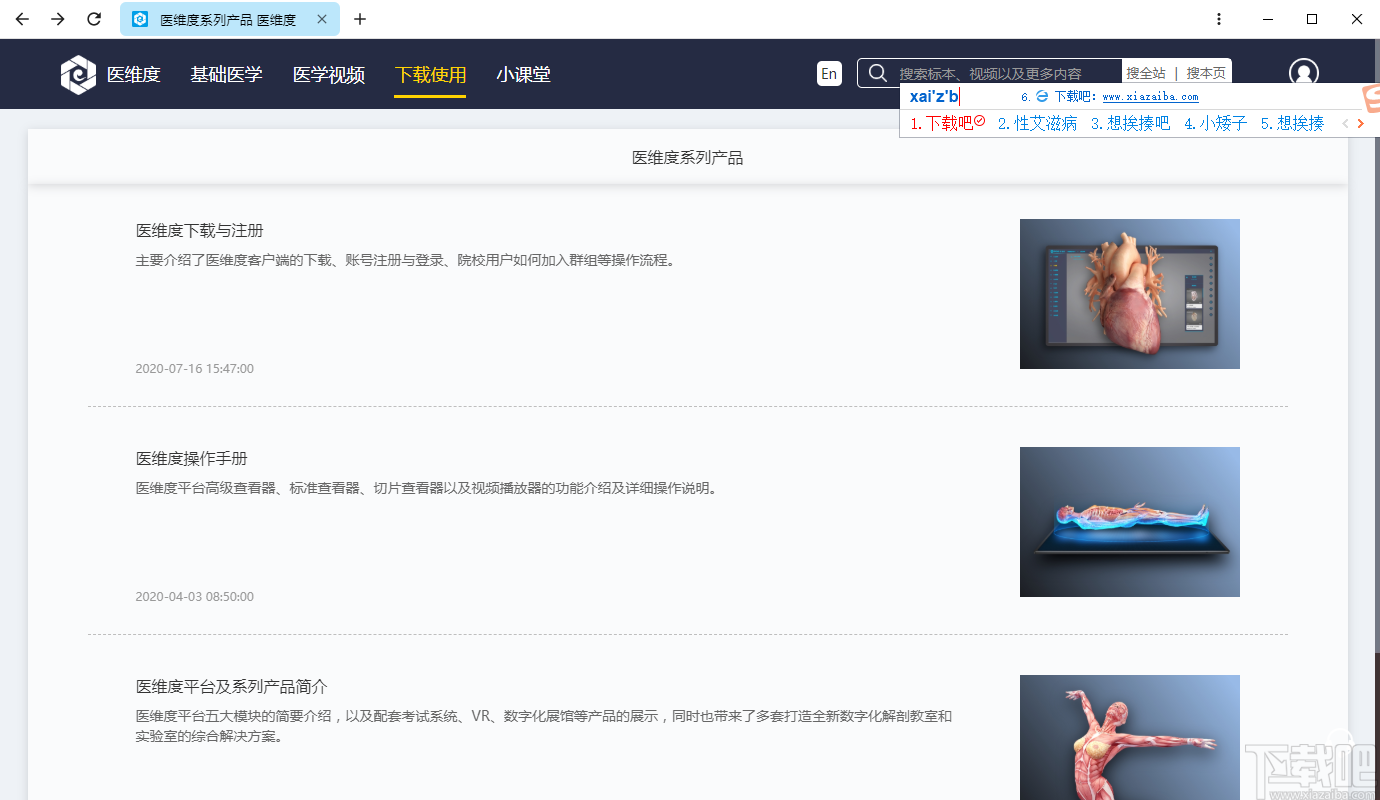Screen dimensions: 1380x800
Task: Go forward using the browser forward arrow
Action: 57,18
